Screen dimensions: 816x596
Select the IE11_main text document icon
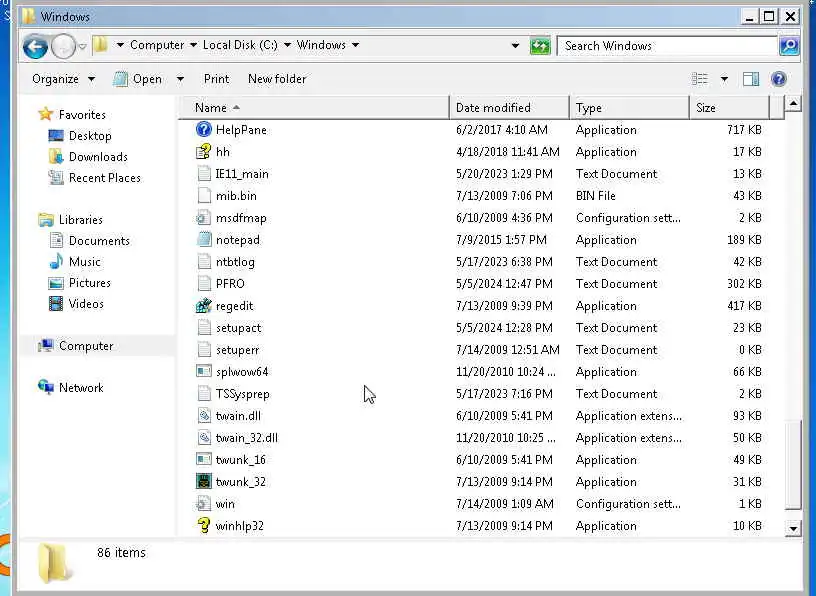[x=203, y=173]
